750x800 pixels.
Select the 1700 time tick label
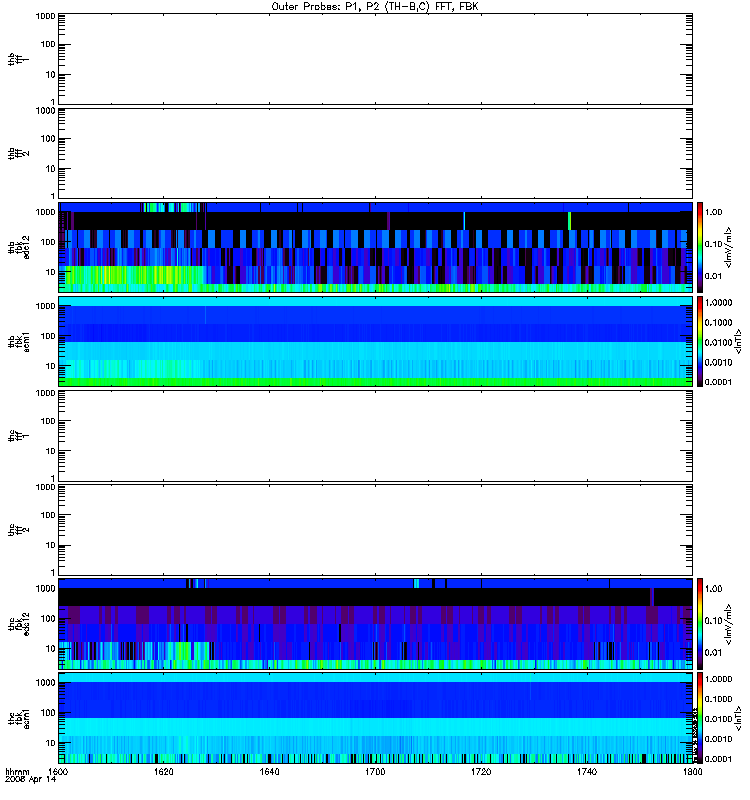click(x=375, y=771)
